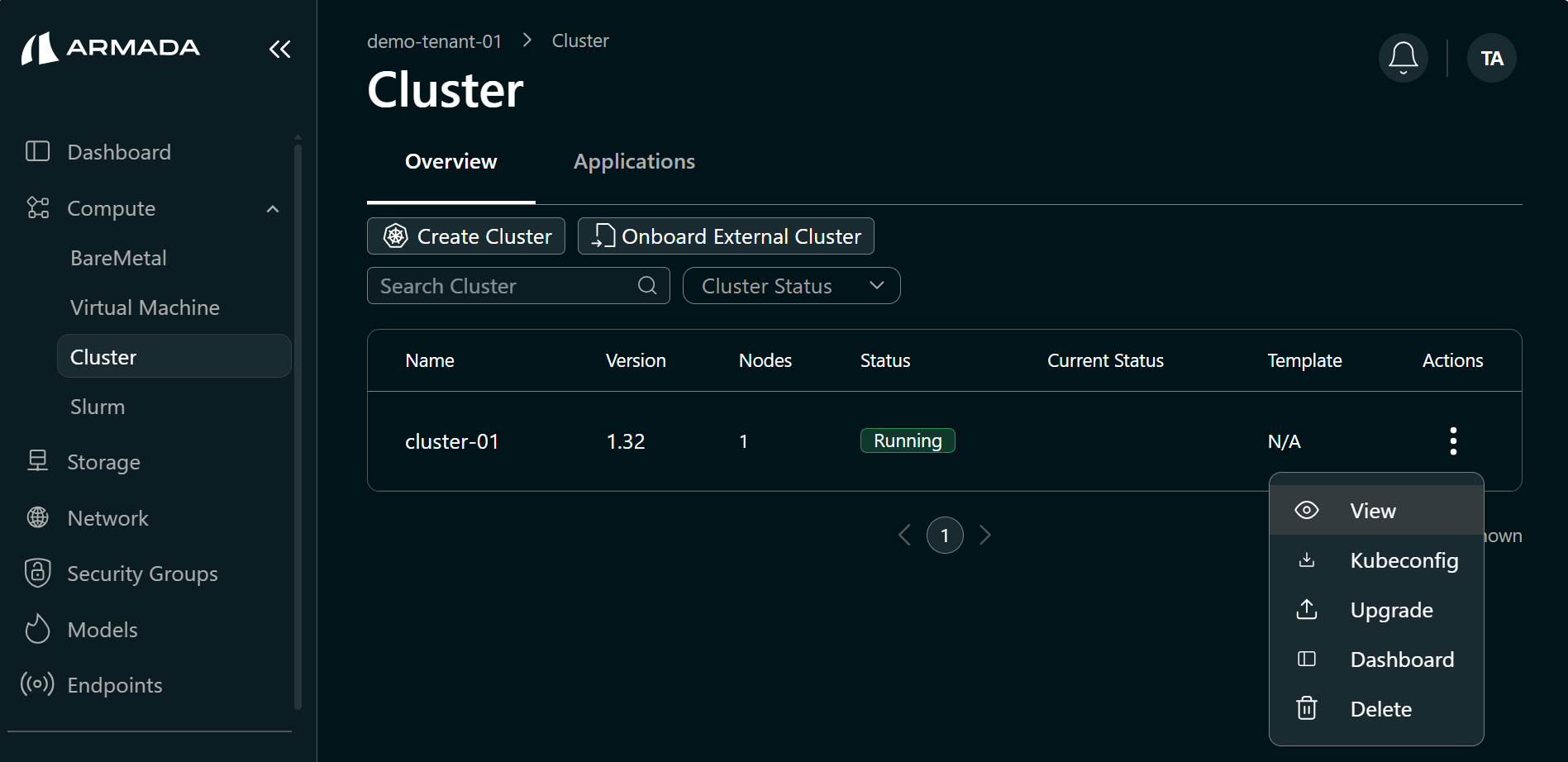1568x762 pixels.
Task: Open Virtual Machine in sidebar
Action: [x=145, y=307]
